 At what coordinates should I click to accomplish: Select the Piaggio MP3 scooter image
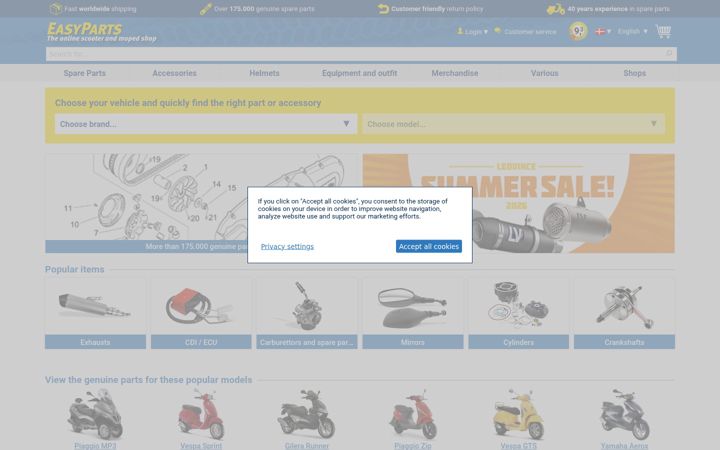96,414
